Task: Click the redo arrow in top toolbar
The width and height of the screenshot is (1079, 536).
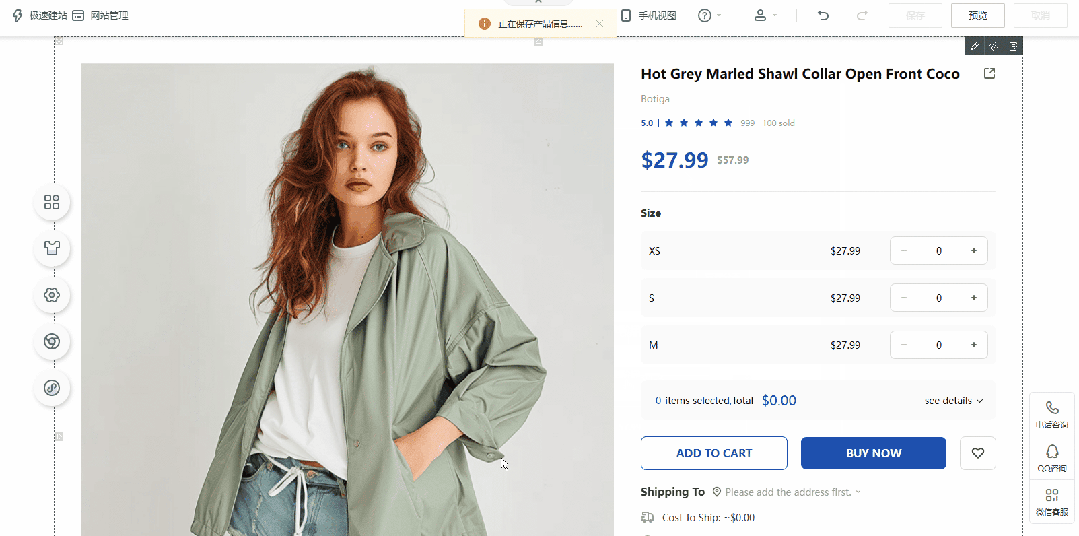Action: 862,16
